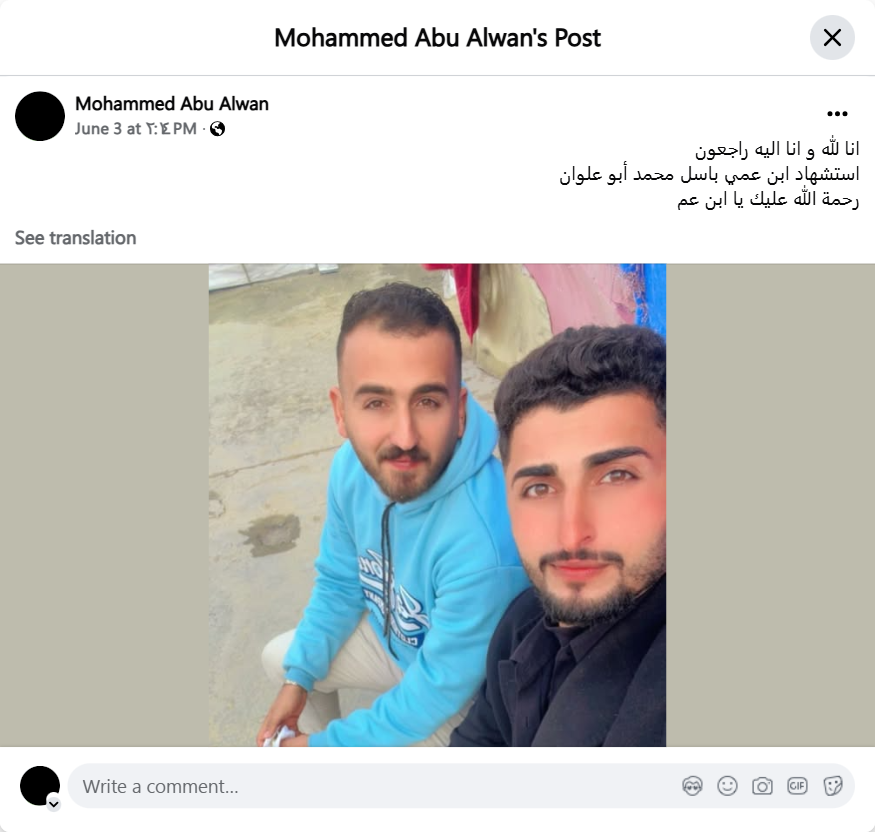Click the author's black profile picture
Viewport: 875px width, 832px height.
point(40,116)
